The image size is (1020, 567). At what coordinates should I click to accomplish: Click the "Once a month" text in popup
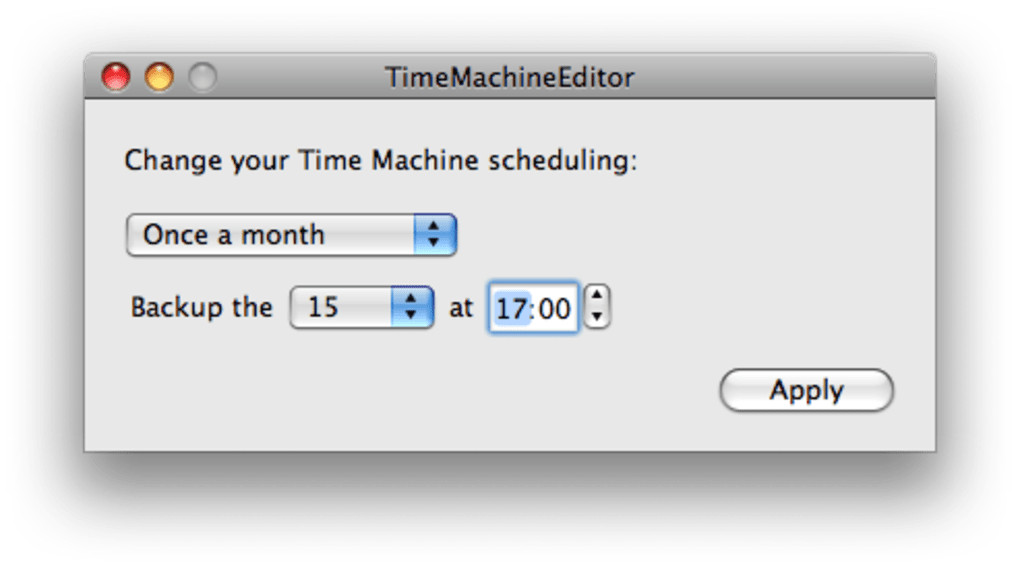pos(234,235)
